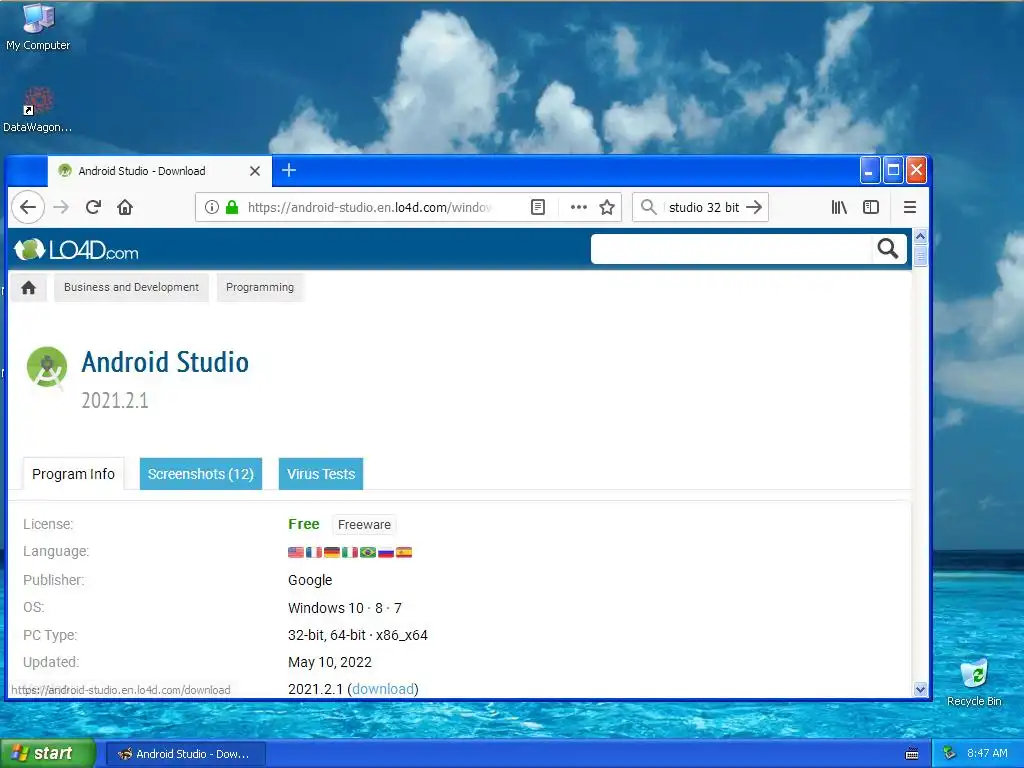Click the 'Windows 10 · 8 · 7' OS value
1024x768 pixels.
pos(345,608)
